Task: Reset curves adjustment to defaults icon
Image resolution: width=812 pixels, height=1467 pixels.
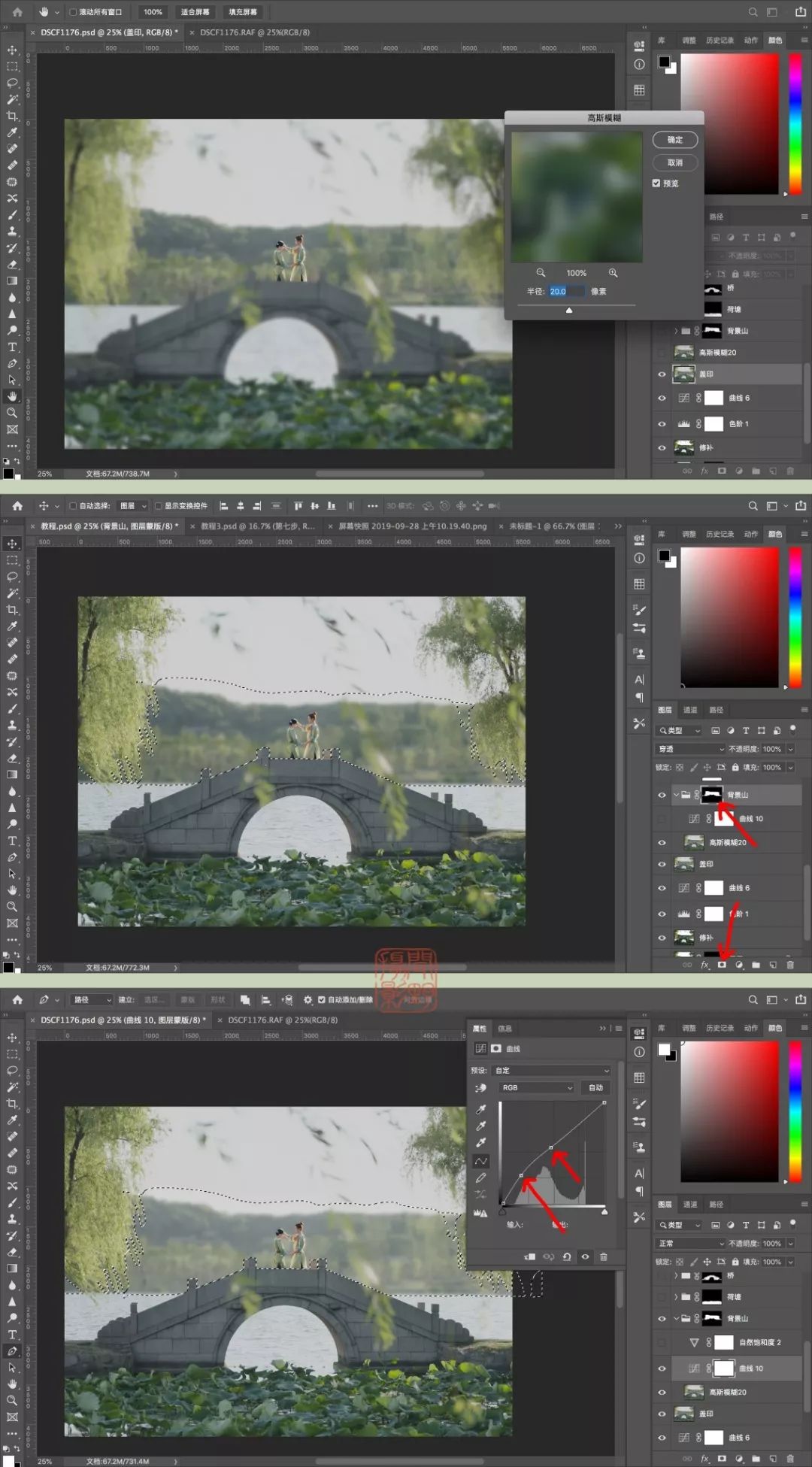Action: (567, 1256)
